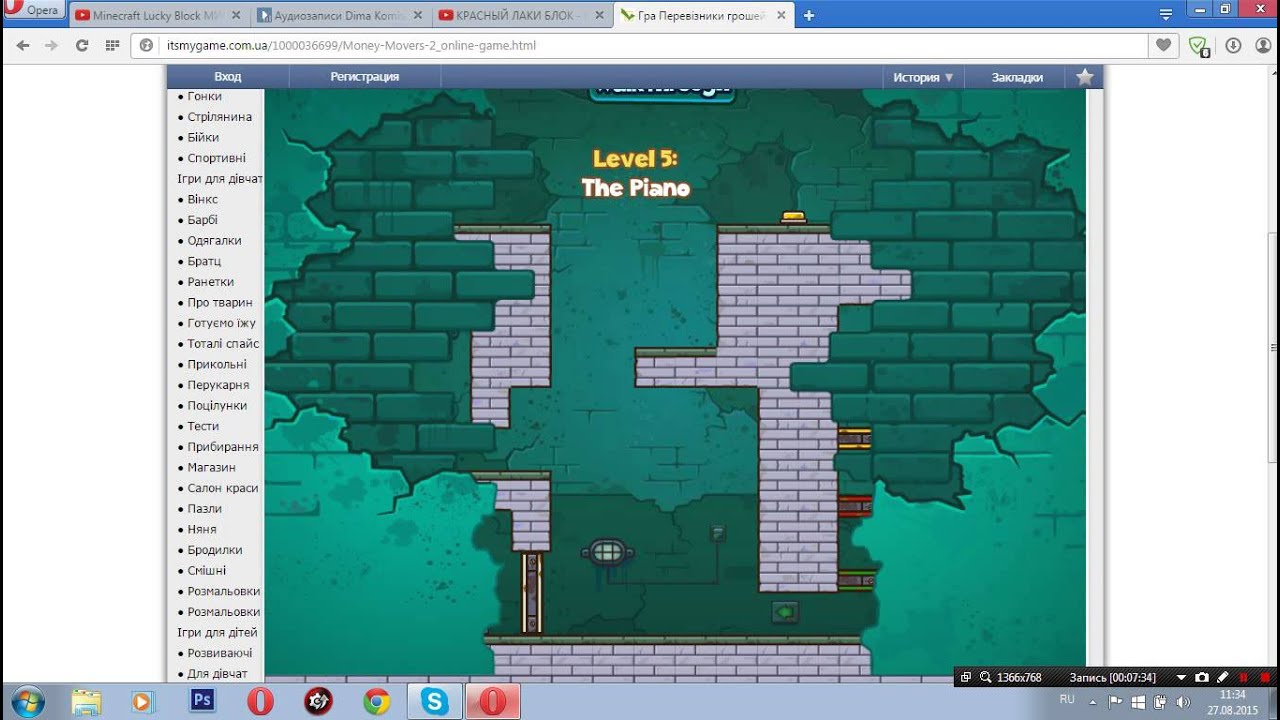
Task: Open the downloads arrow extension icon
Action: point(1233,45)
